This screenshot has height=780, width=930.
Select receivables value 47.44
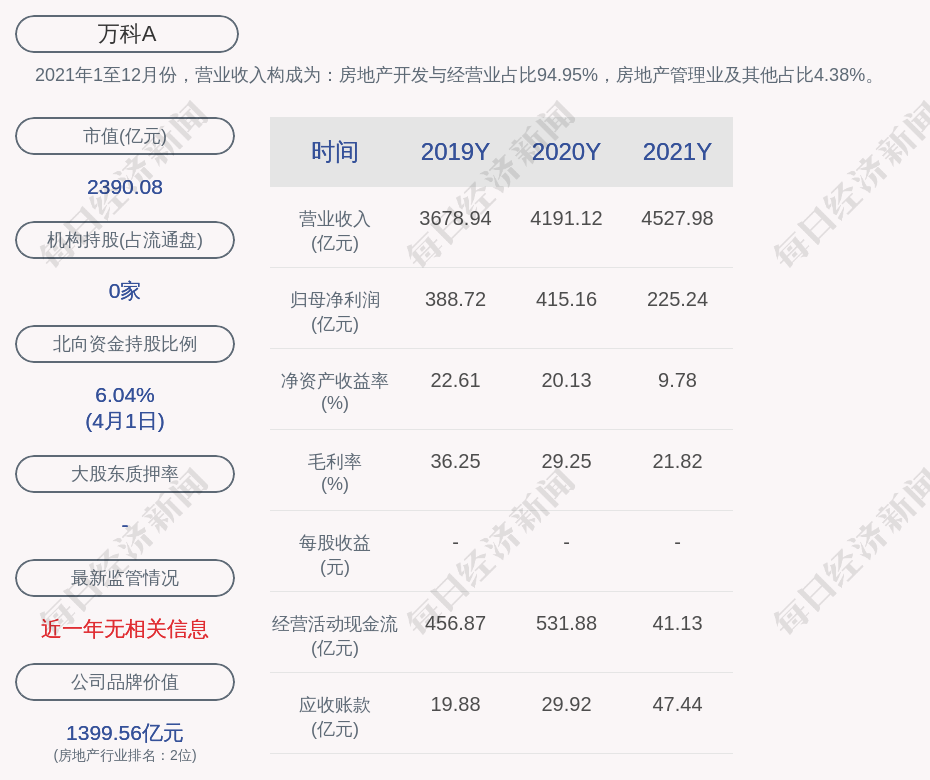pyautogui.click(x=677, y=705)
